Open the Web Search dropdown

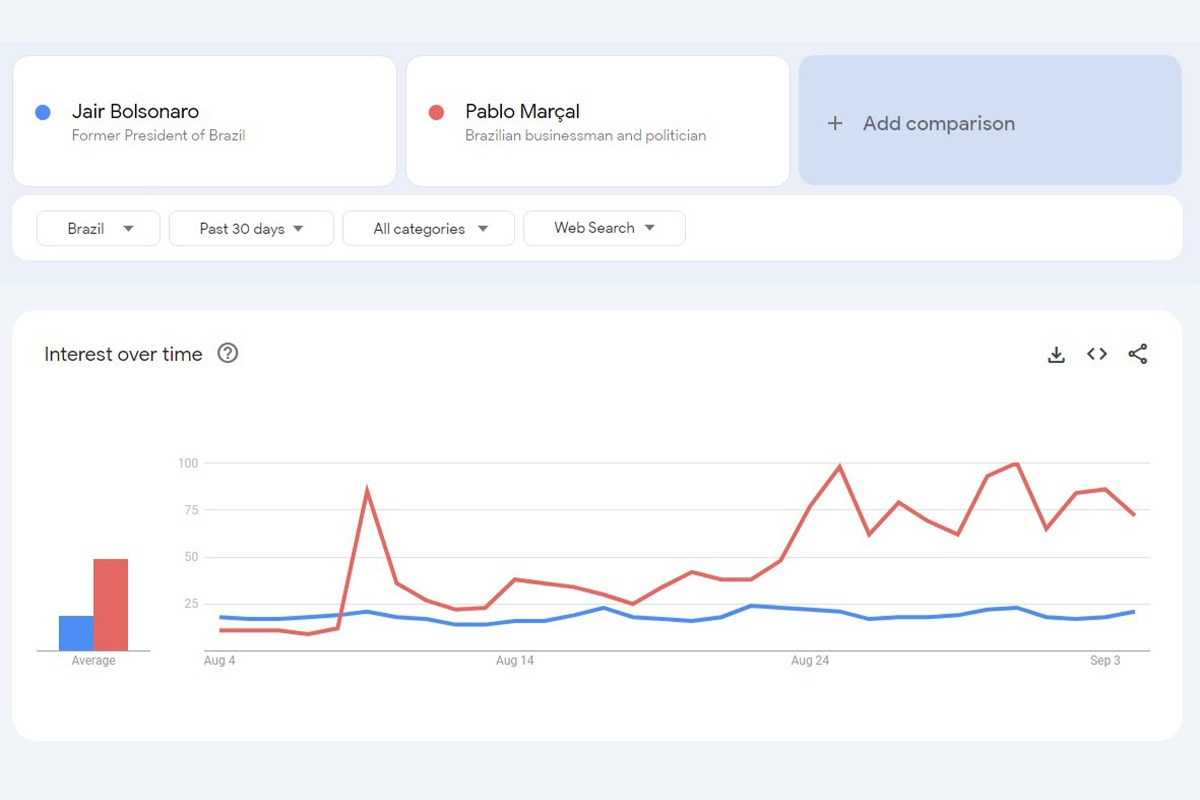[604, 228]
